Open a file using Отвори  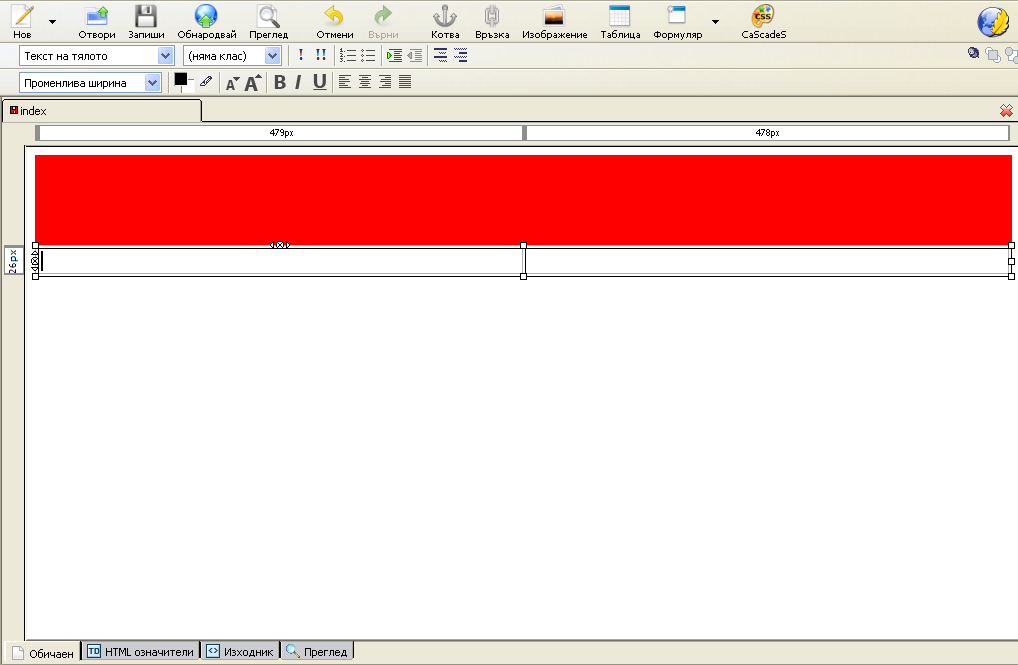[x=97, y=21]
